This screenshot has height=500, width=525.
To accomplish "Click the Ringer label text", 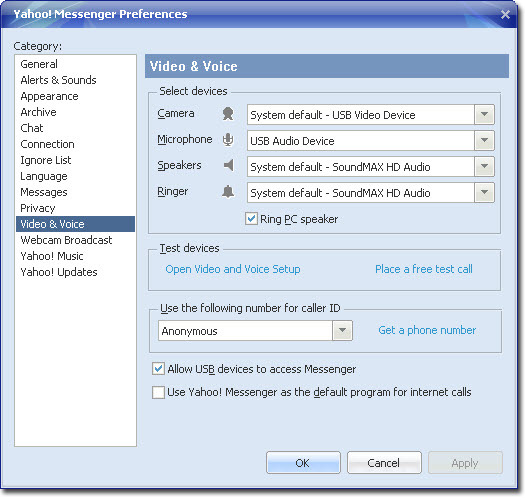I will [x=173, y=191].
